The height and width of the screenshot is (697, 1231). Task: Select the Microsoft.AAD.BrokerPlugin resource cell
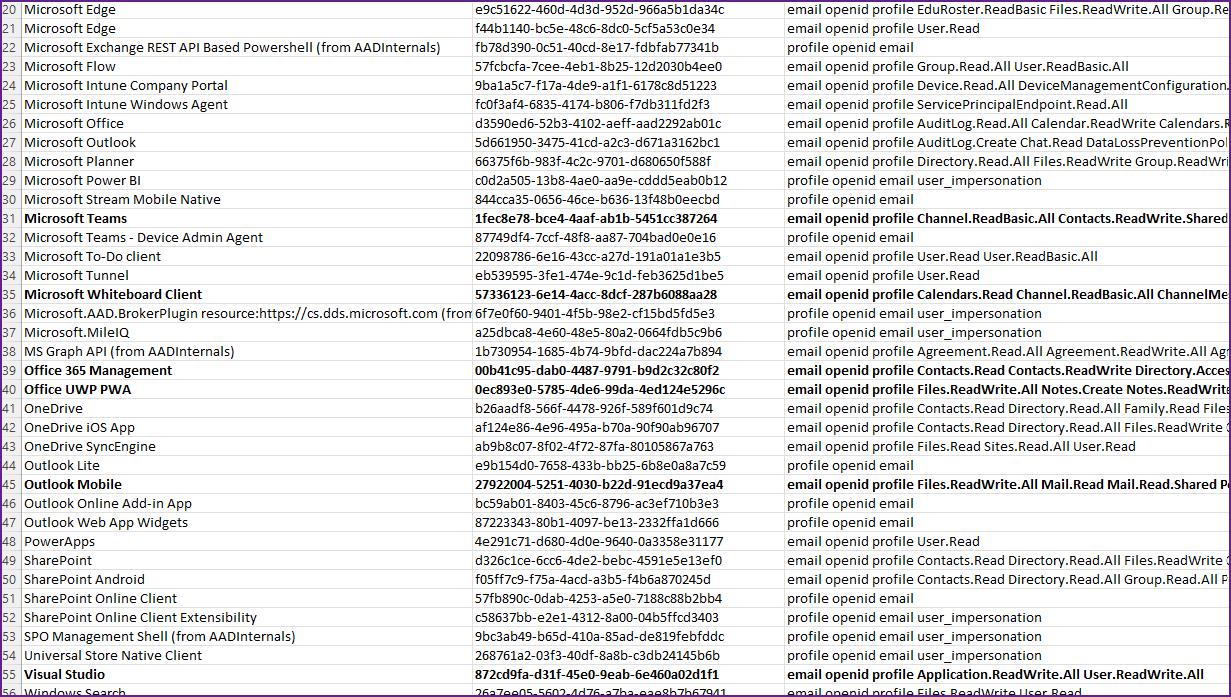pyautogui.click(x=247, y=314)
